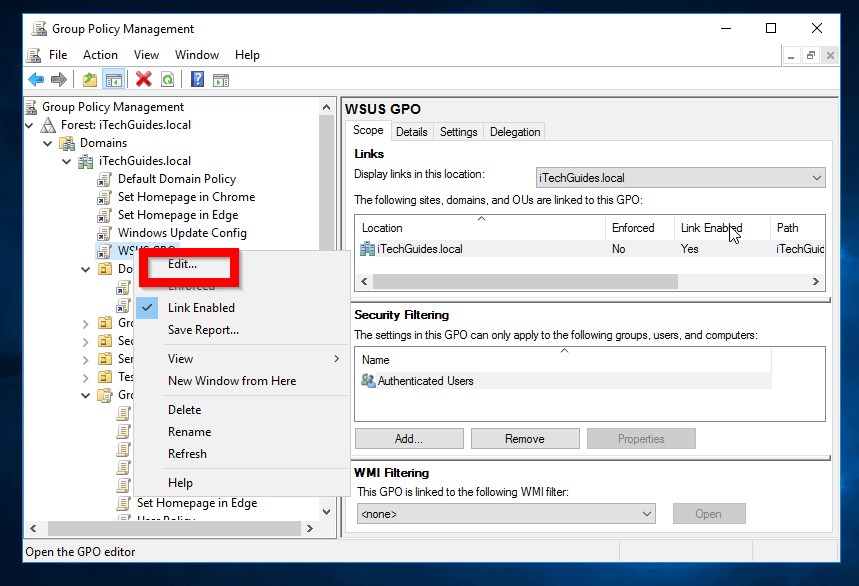Click the Add... button

coord(409,439)
